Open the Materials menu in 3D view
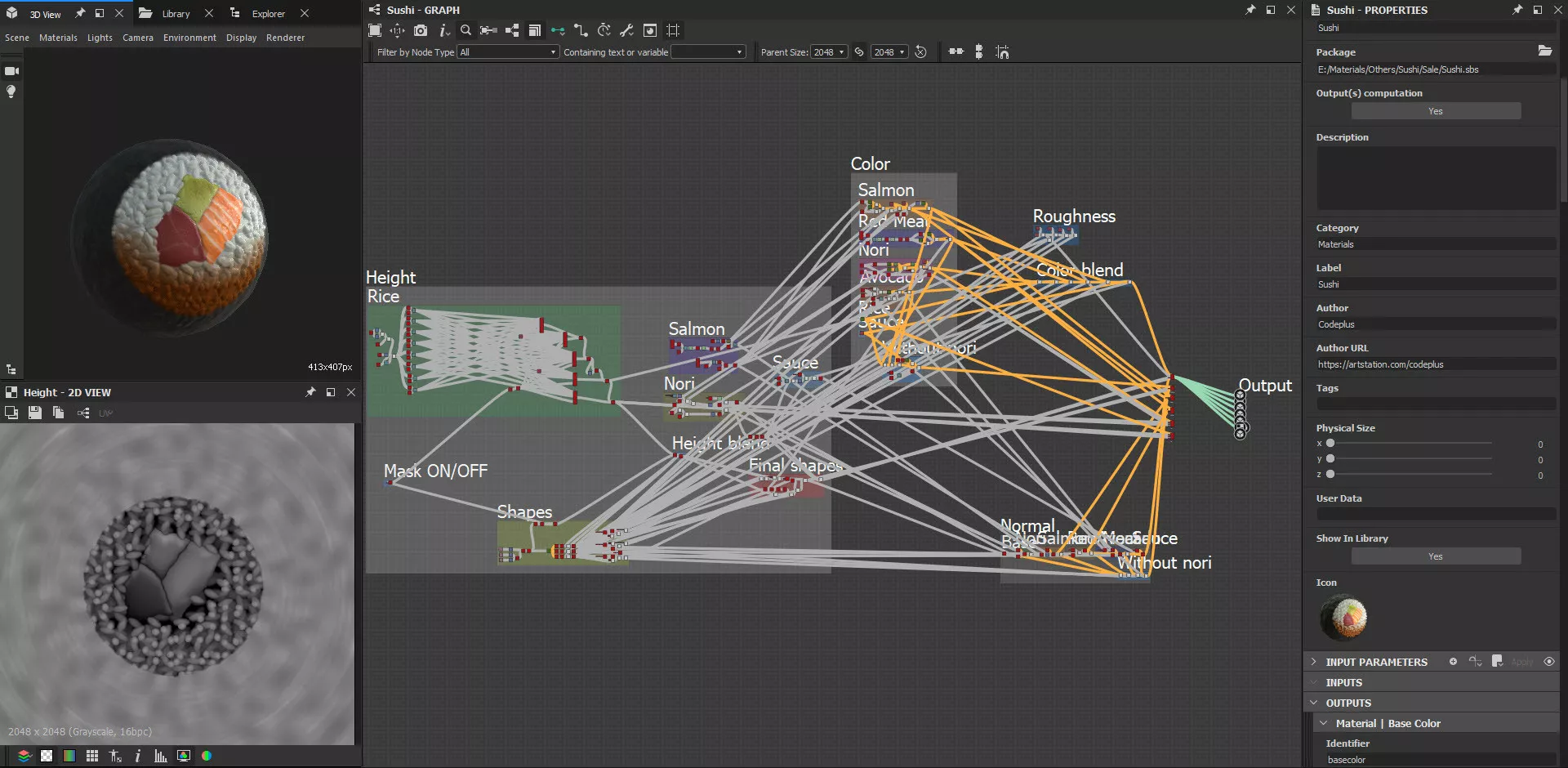This screenshot has width=1568, height=768. 58,38
